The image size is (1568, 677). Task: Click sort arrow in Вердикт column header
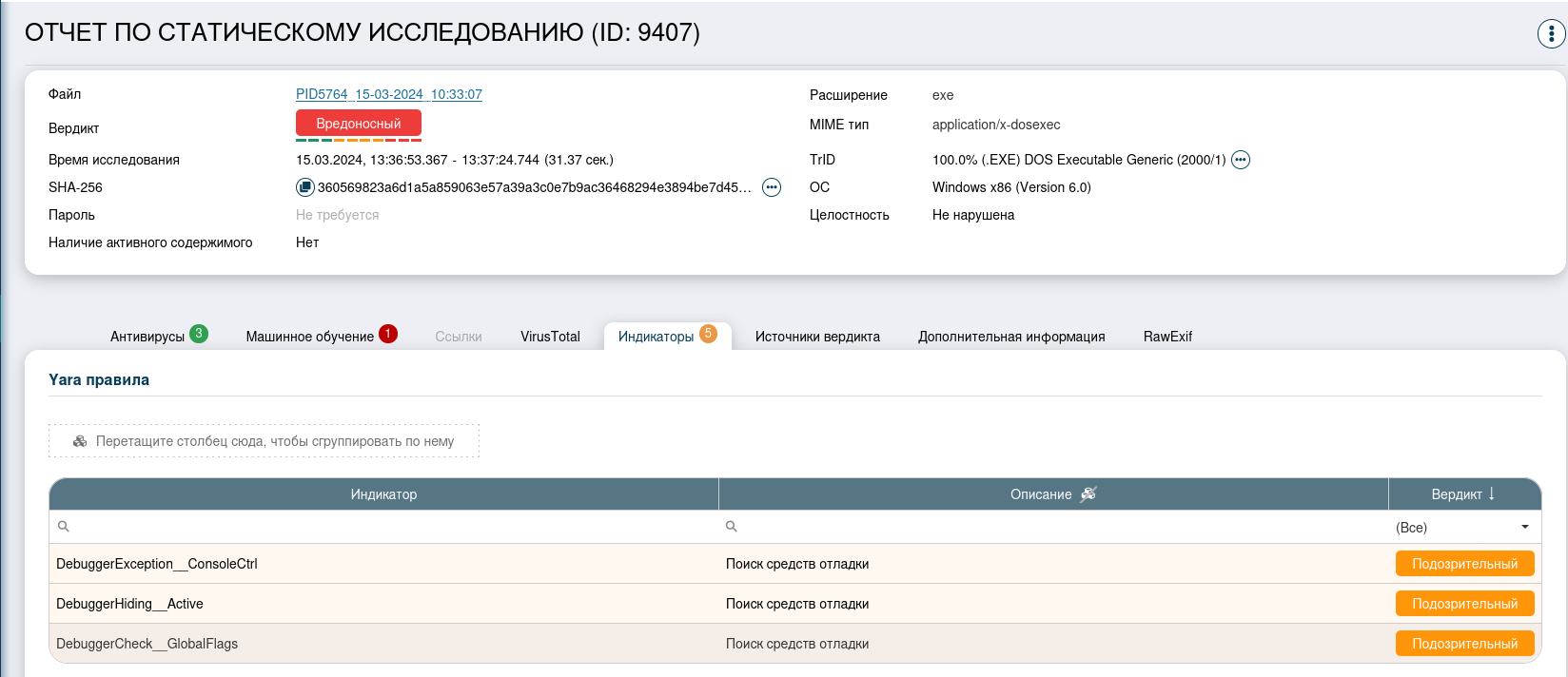[1492, 493]
